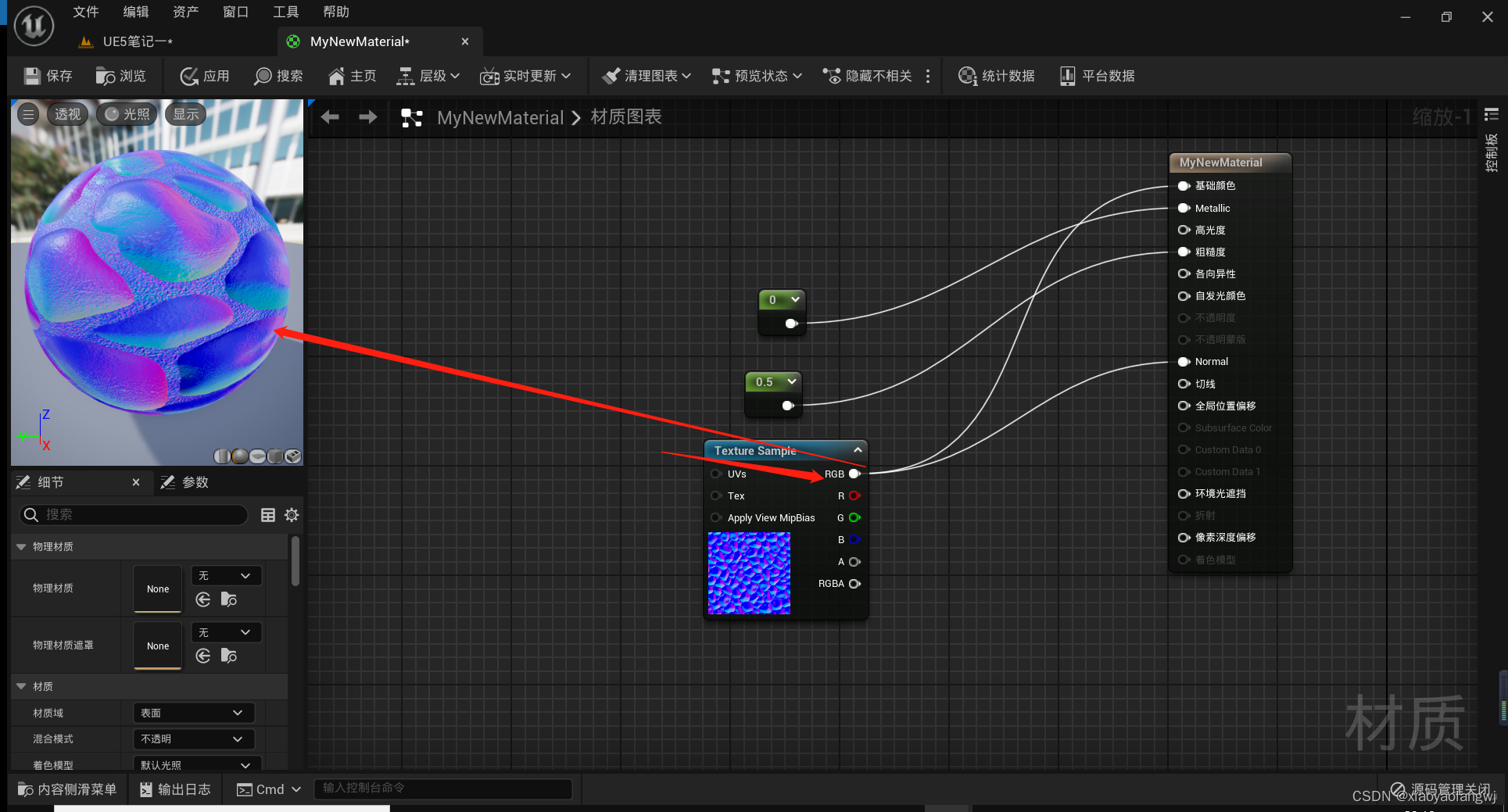Screen dimensions: 1508x812
Task: Open the Hierarchy (层级) dropdown
Action: pos(428,76)
